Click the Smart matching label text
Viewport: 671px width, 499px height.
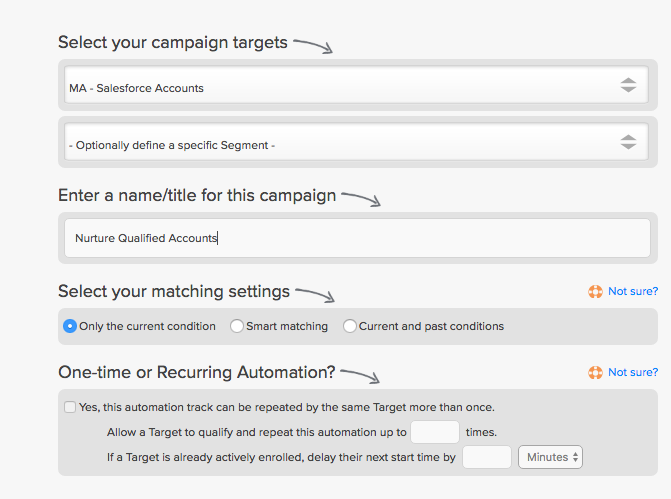click(287, 326)
